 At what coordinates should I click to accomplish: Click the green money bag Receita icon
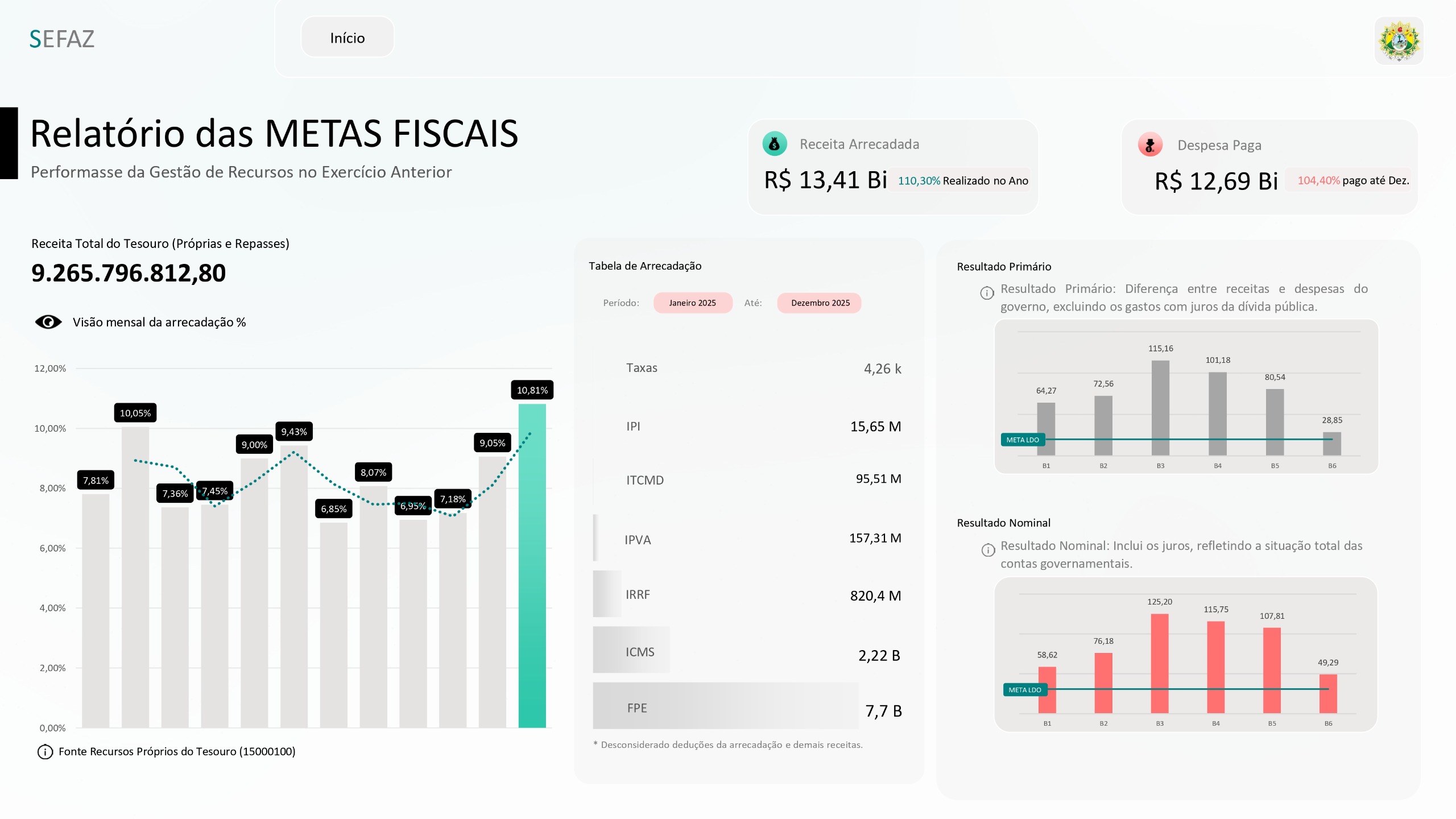(774, 144)
